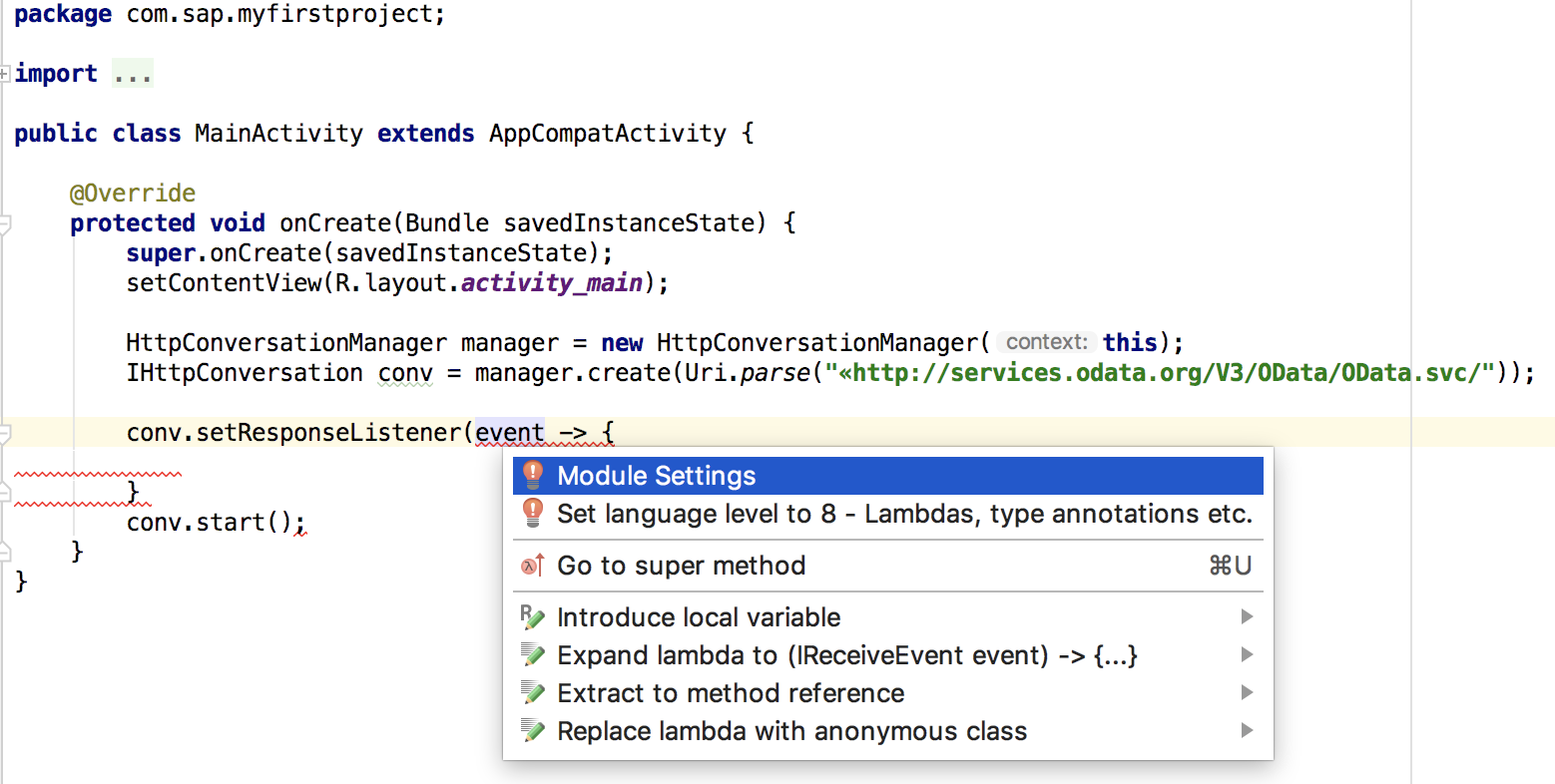Screen dimensions: 1555x784
Task: Expand the folded import block in the gutter
Action: click(5, 73)
